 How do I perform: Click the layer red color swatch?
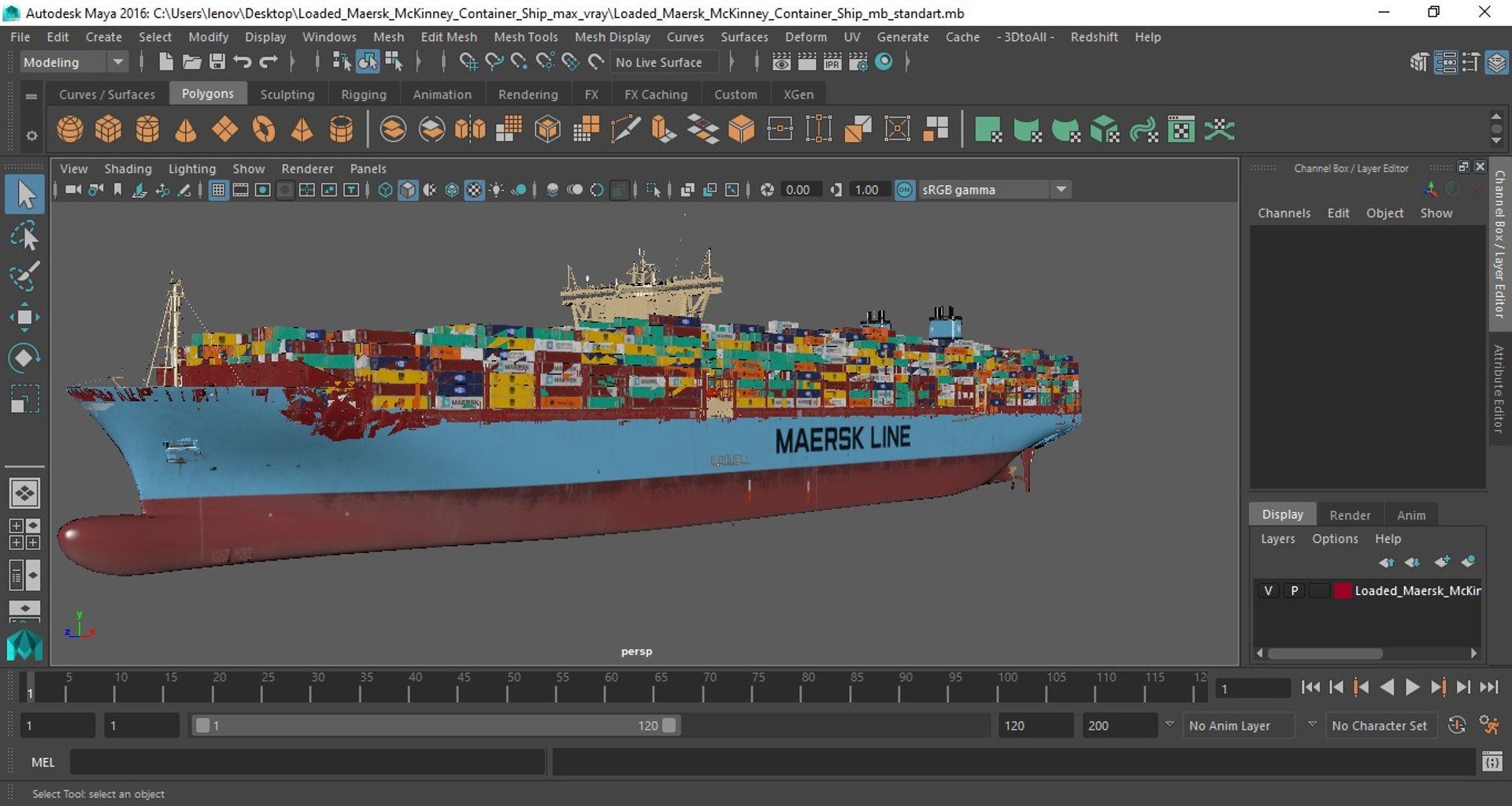pos(1343,591)
